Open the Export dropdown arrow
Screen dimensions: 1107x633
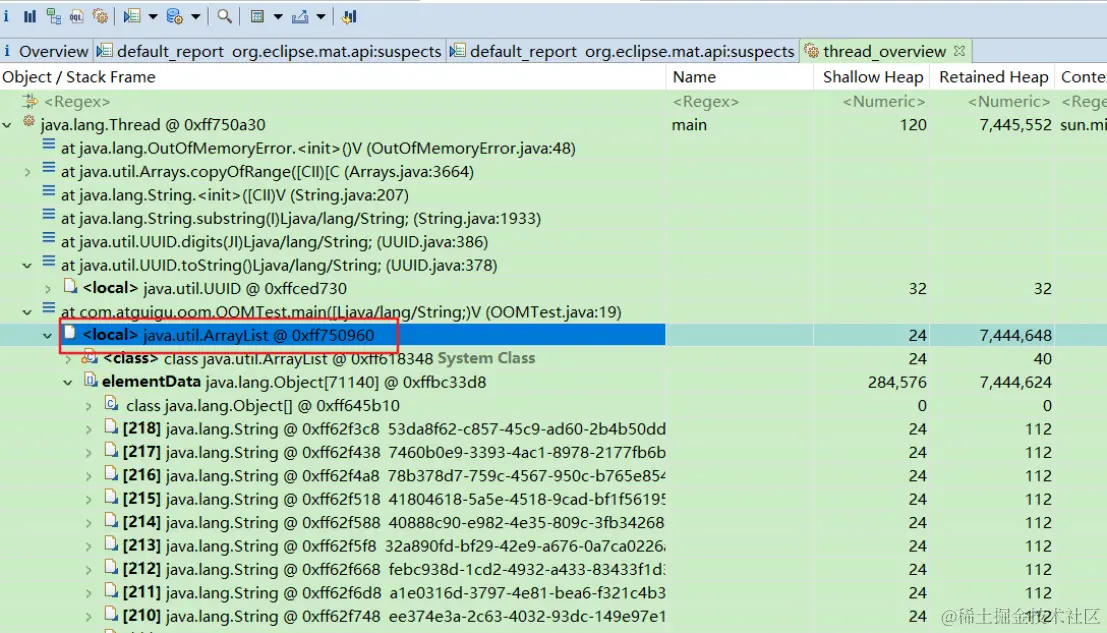pyautogui.click(x=321, y=17)
